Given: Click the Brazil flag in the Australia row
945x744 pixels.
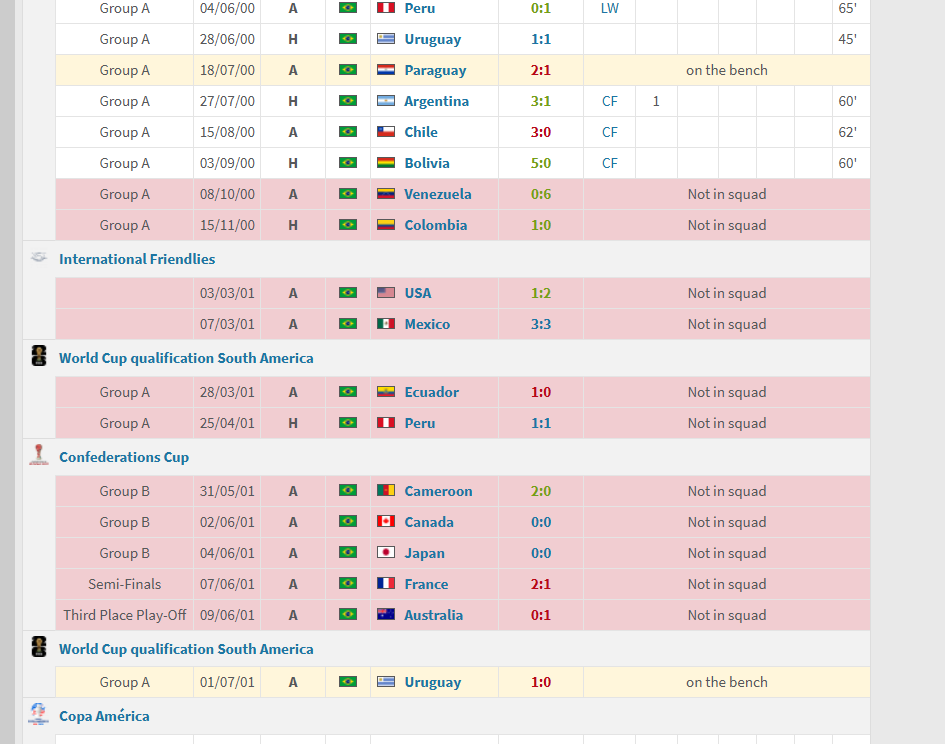Looking at the screenshot, I should click(x=348, y=615).
